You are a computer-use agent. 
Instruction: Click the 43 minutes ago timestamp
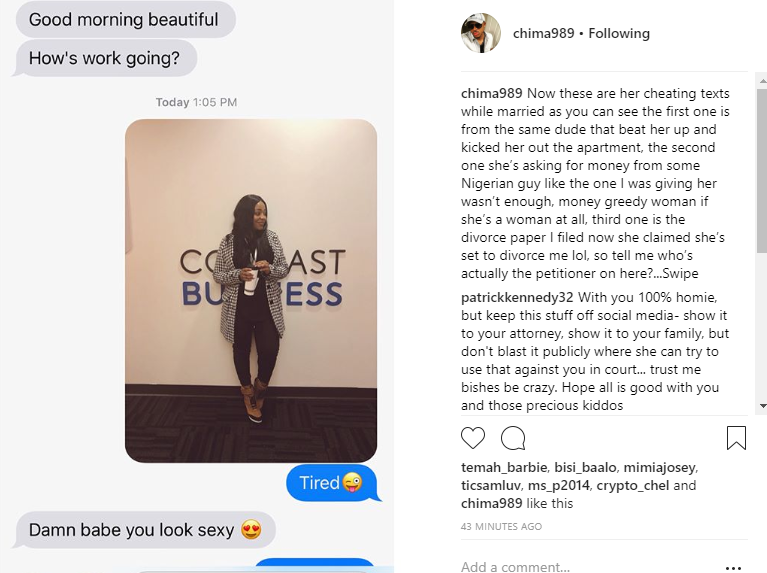pos(501,527)
